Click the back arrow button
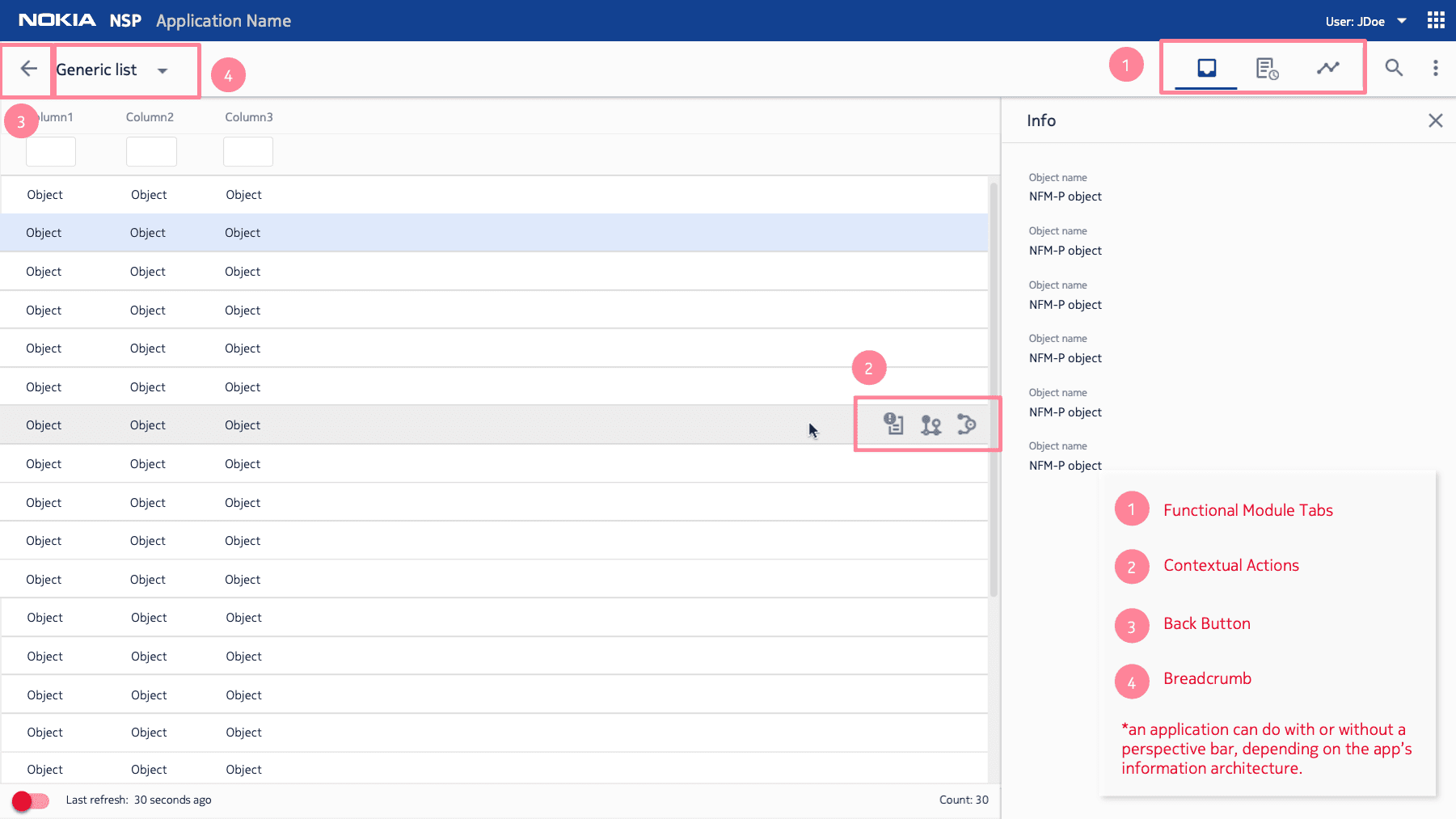1456x819 pixels. click(x=27, y=70)
